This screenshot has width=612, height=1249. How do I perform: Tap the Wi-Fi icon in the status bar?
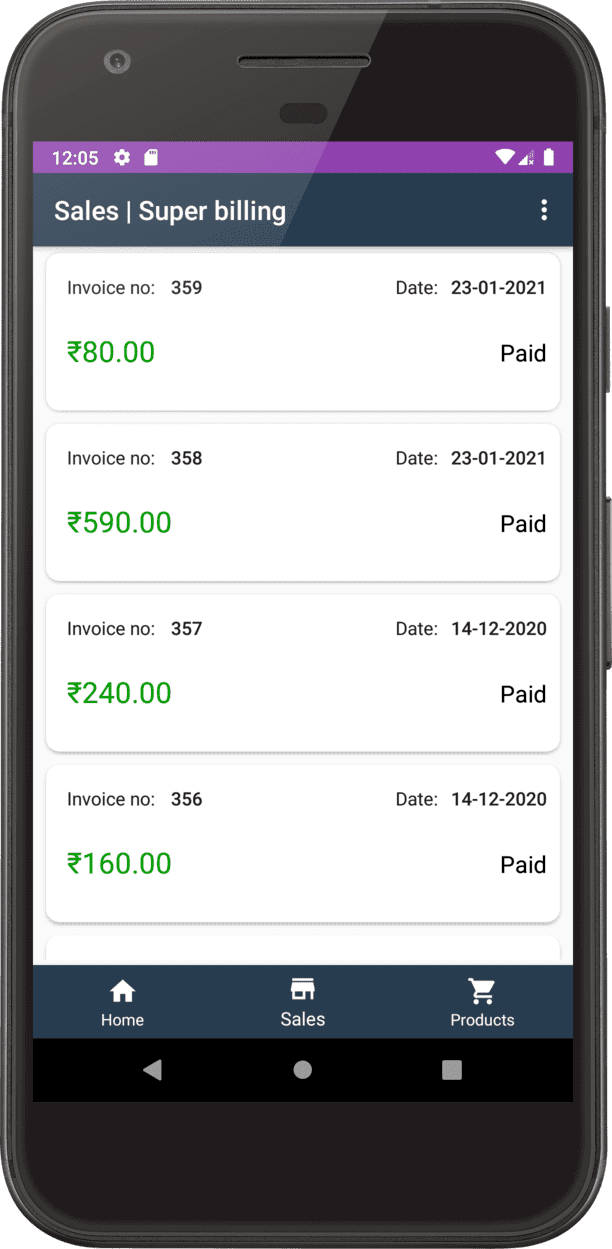click(504, 157)
